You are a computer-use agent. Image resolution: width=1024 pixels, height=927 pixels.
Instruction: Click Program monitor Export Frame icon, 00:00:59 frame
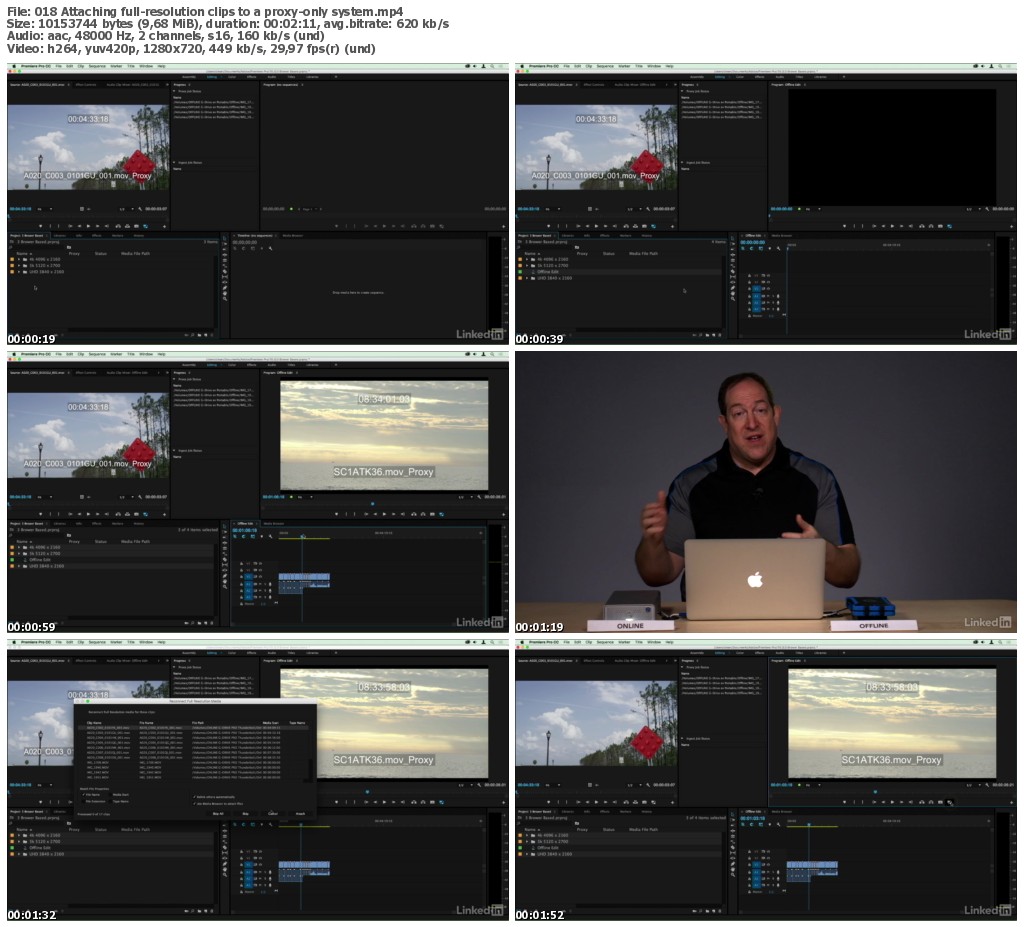(x=432, y=514)
